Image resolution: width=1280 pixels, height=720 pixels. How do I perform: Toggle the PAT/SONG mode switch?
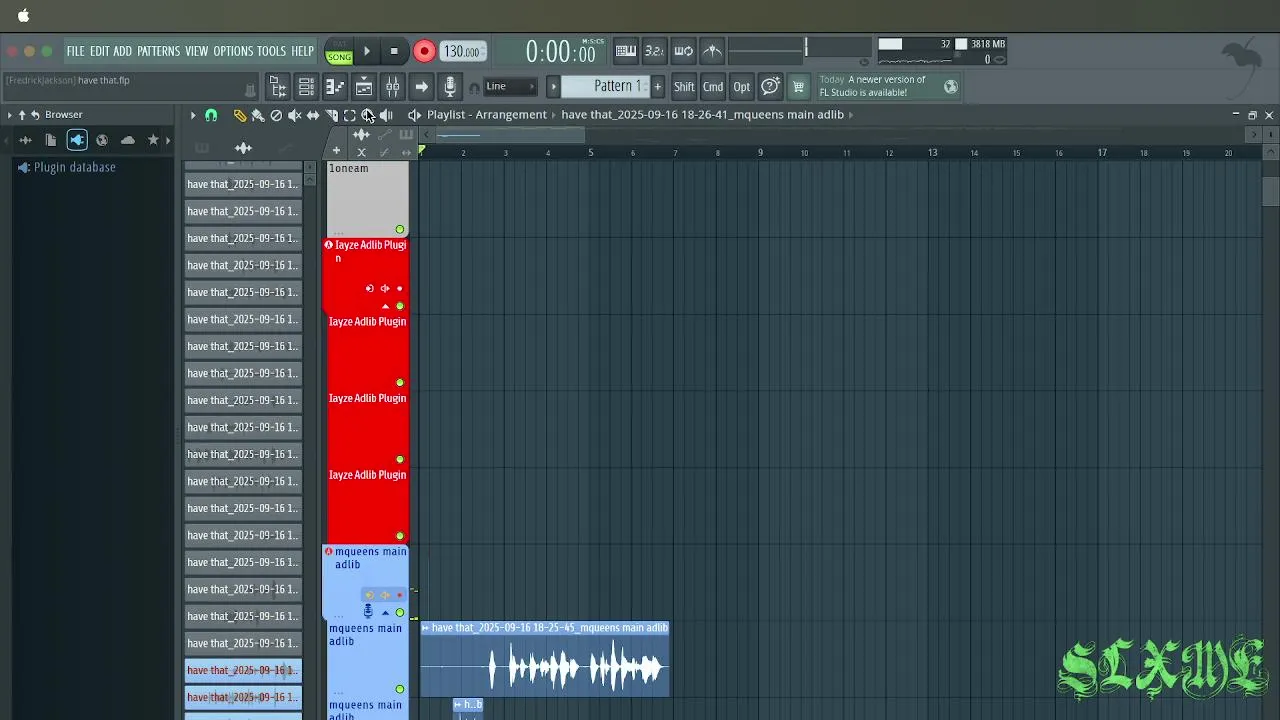339,51
